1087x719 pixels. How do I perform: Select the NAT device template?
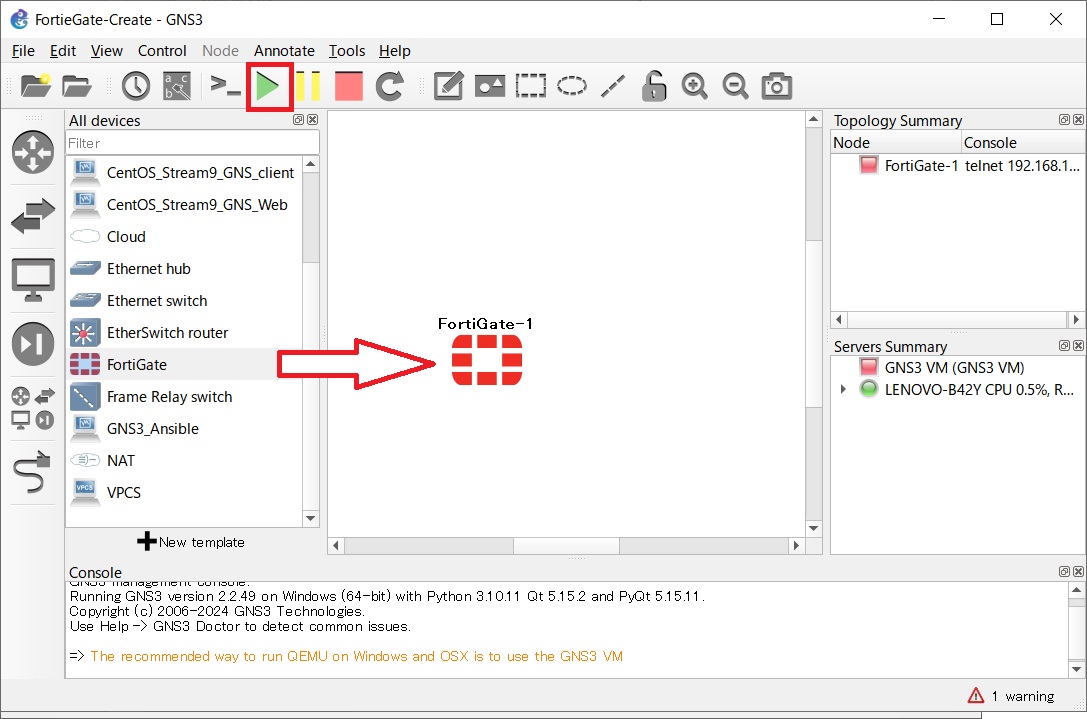point(184,460)
